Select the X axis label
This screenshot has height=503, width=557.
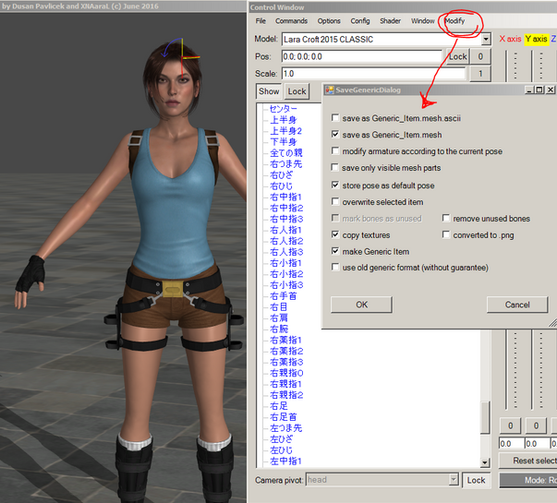point(510,39)
